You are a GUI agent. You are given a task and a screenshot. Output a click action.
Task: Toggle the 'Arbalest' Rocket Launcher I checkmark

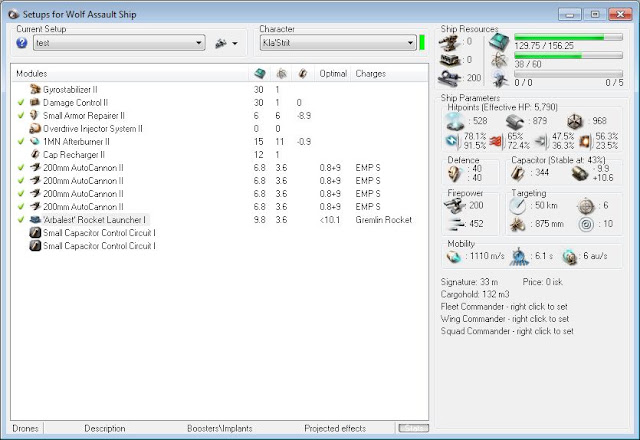[21, 220]
